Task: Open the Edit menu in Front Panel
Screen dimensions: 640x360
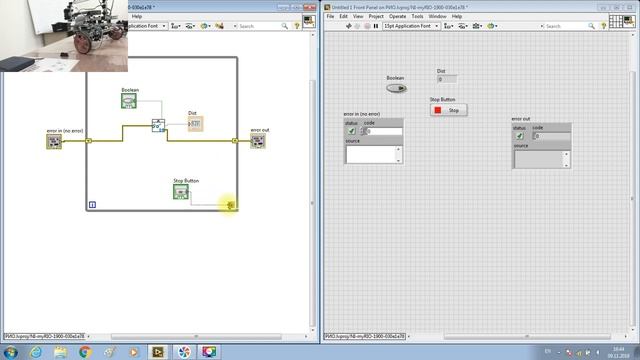Action: coord(344,16)
